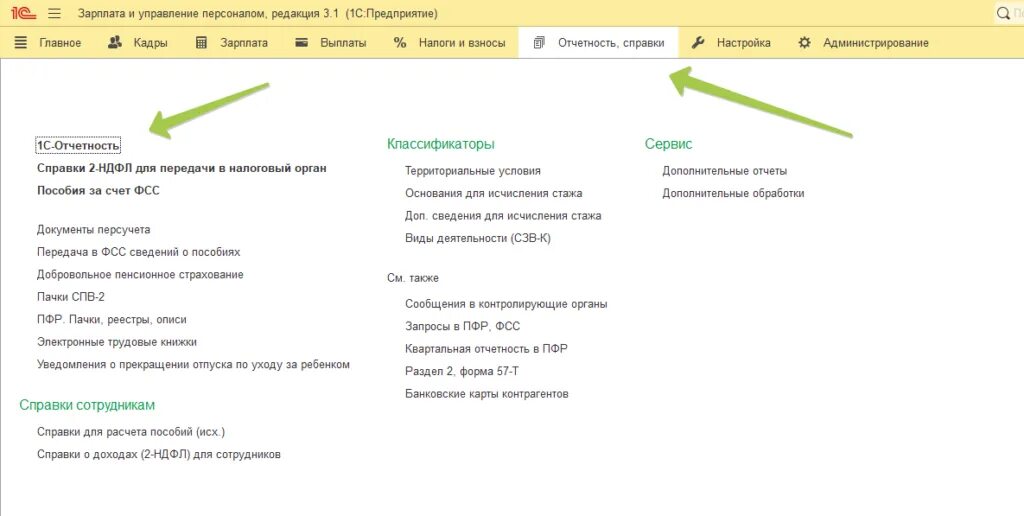Click the См. также heading
The image size is (1024, 516).
click(413, 278)
